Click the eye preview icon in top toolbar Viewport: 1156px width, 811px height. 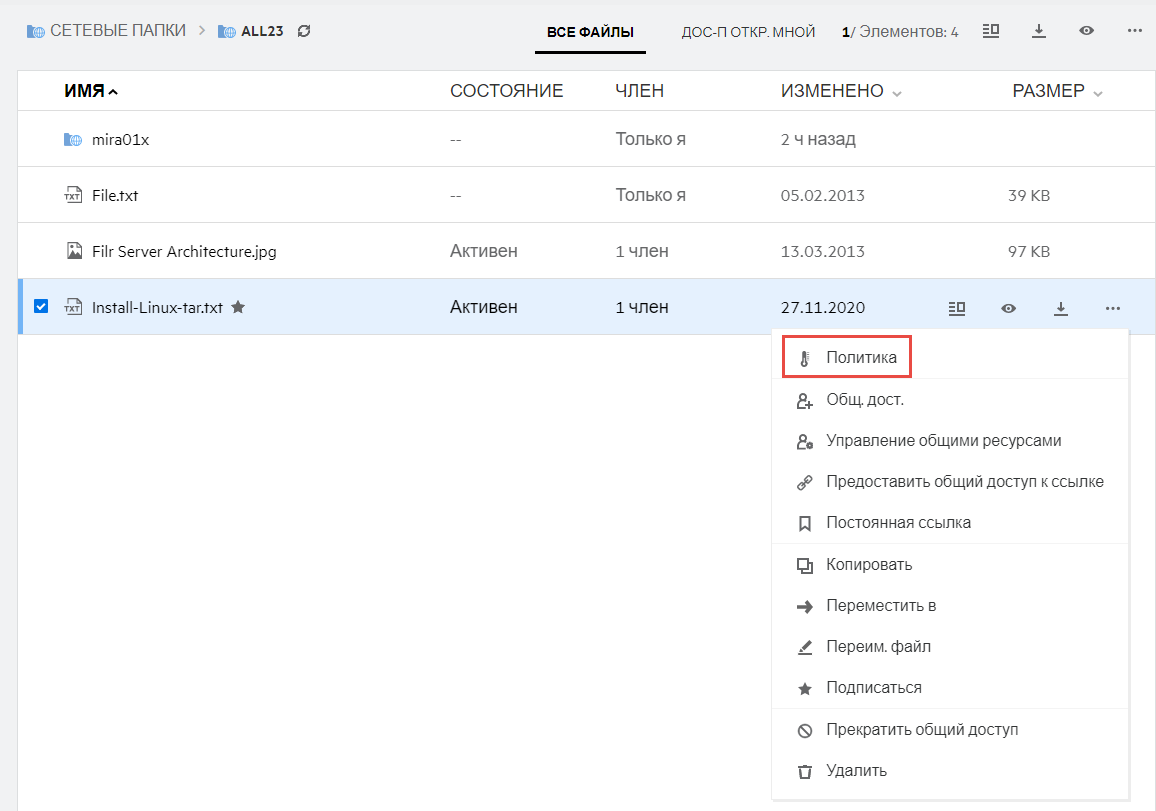coord(1086,31)
